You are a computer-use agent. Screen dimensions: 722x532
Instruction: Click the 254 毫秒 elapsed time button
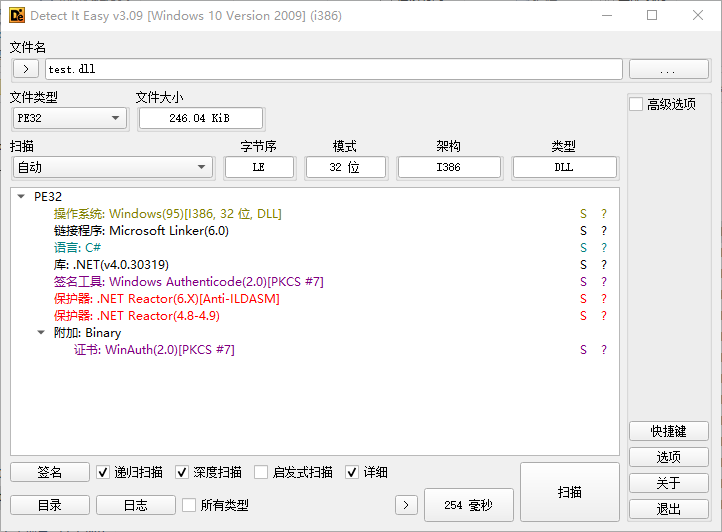pyautogui.click(x=469, y=505)
